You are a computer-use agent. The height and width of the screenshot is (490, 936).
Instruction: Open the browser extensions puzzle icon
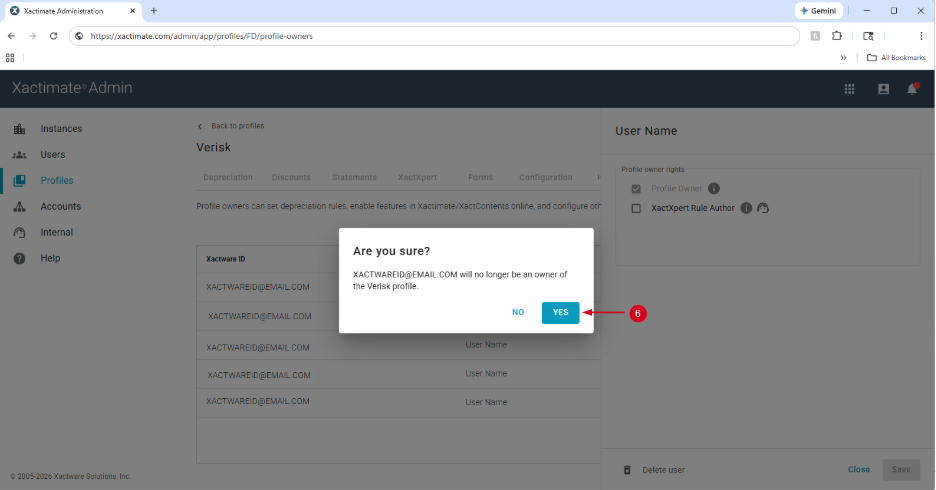coord(837,36)
